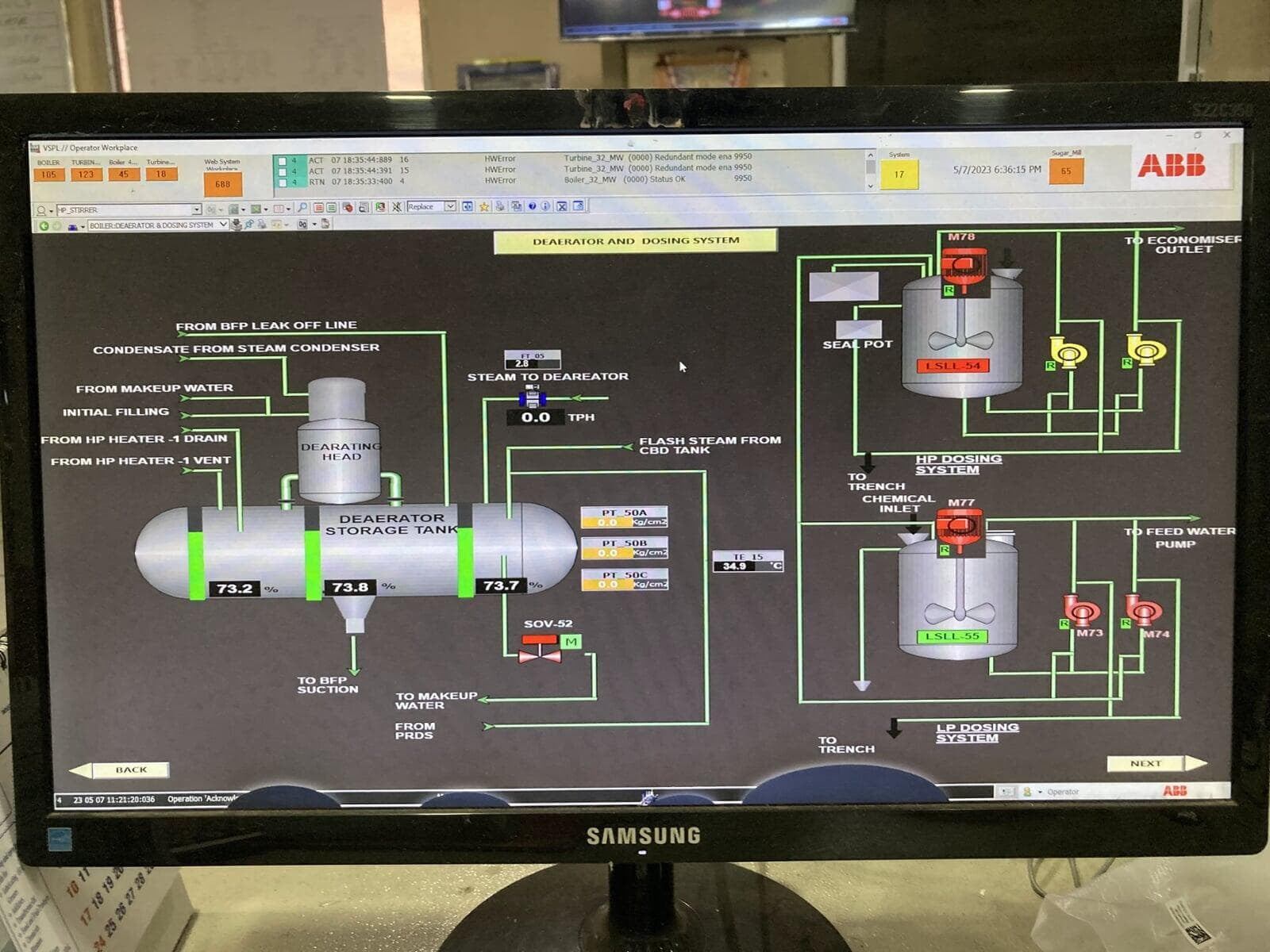Expand the Replace mode dropdown
The height and width of the screenshot is (952, 1270).
pos(450,207)
